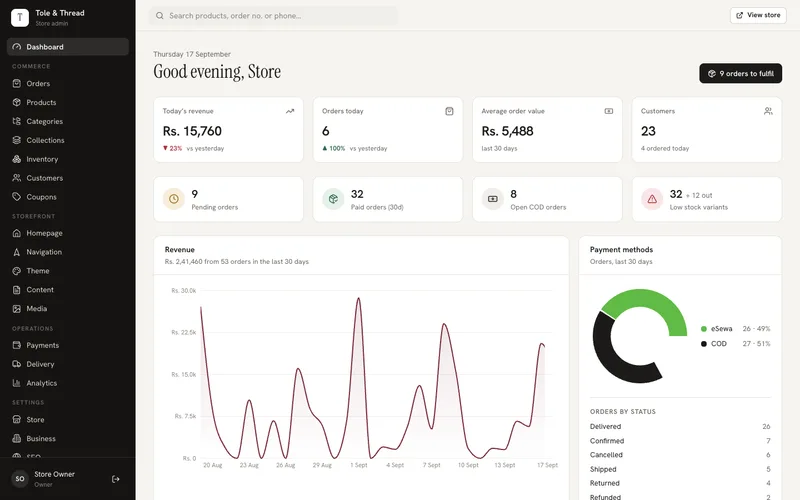Open the Orders menu item

(x=68, y=83)
